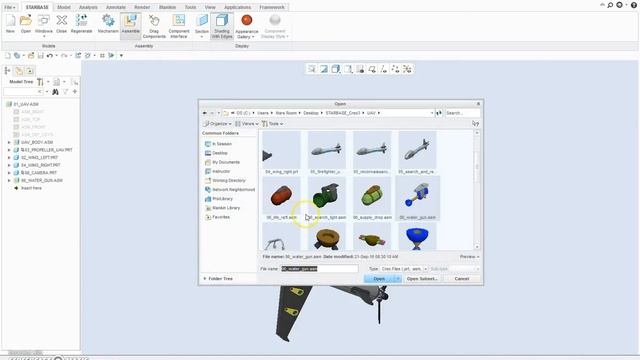This screenshot has height=360, width=640.
Task: Click the Open Subset button
Action: click(x=422, y=279)
